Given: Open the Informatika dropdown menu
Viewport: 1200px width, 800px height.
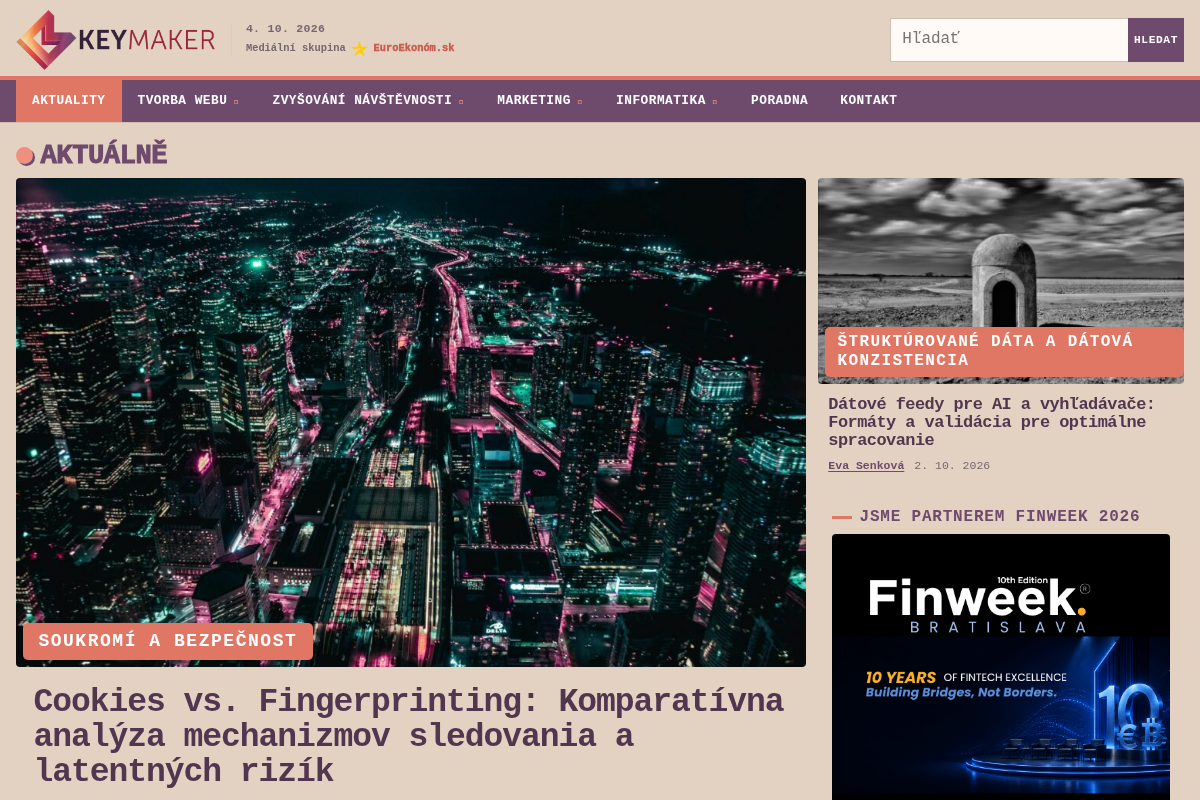Looking at the screenshot, I should (667, 101).
